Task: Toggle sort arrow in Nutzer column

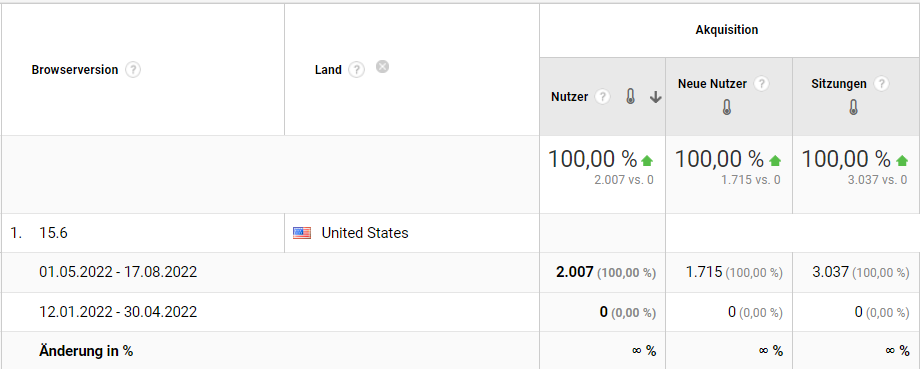Action: [x=655, y=98]
